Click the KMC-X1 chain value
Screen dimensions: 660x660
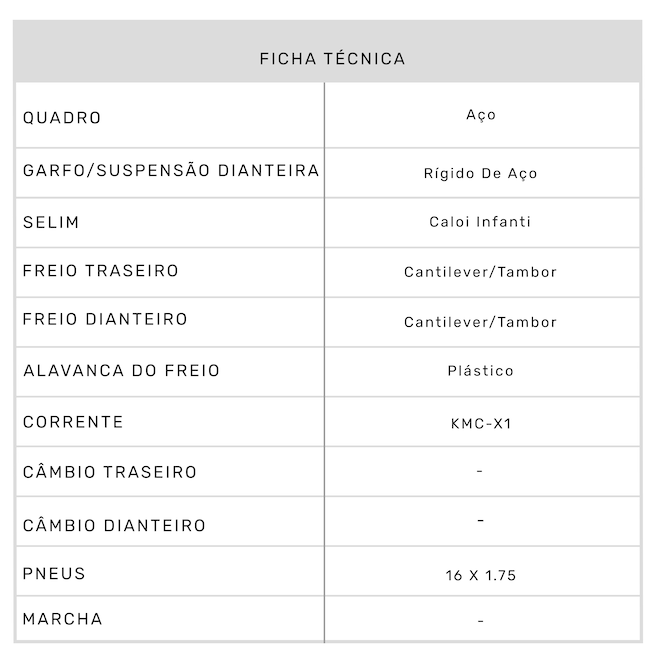coord(481,424)
